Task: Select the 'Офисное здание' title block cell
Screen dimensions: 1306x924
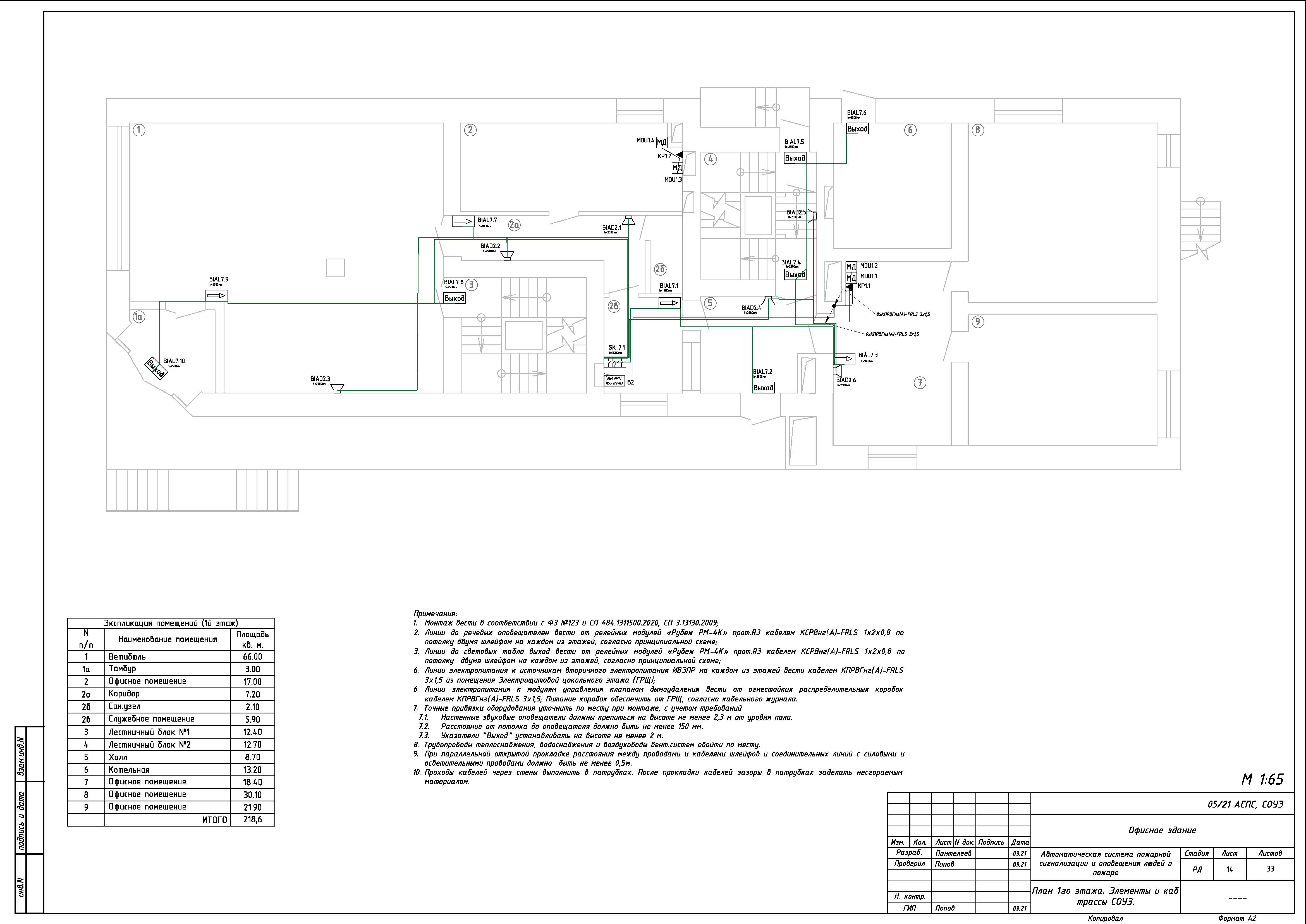Action: tap(1162, 830)
